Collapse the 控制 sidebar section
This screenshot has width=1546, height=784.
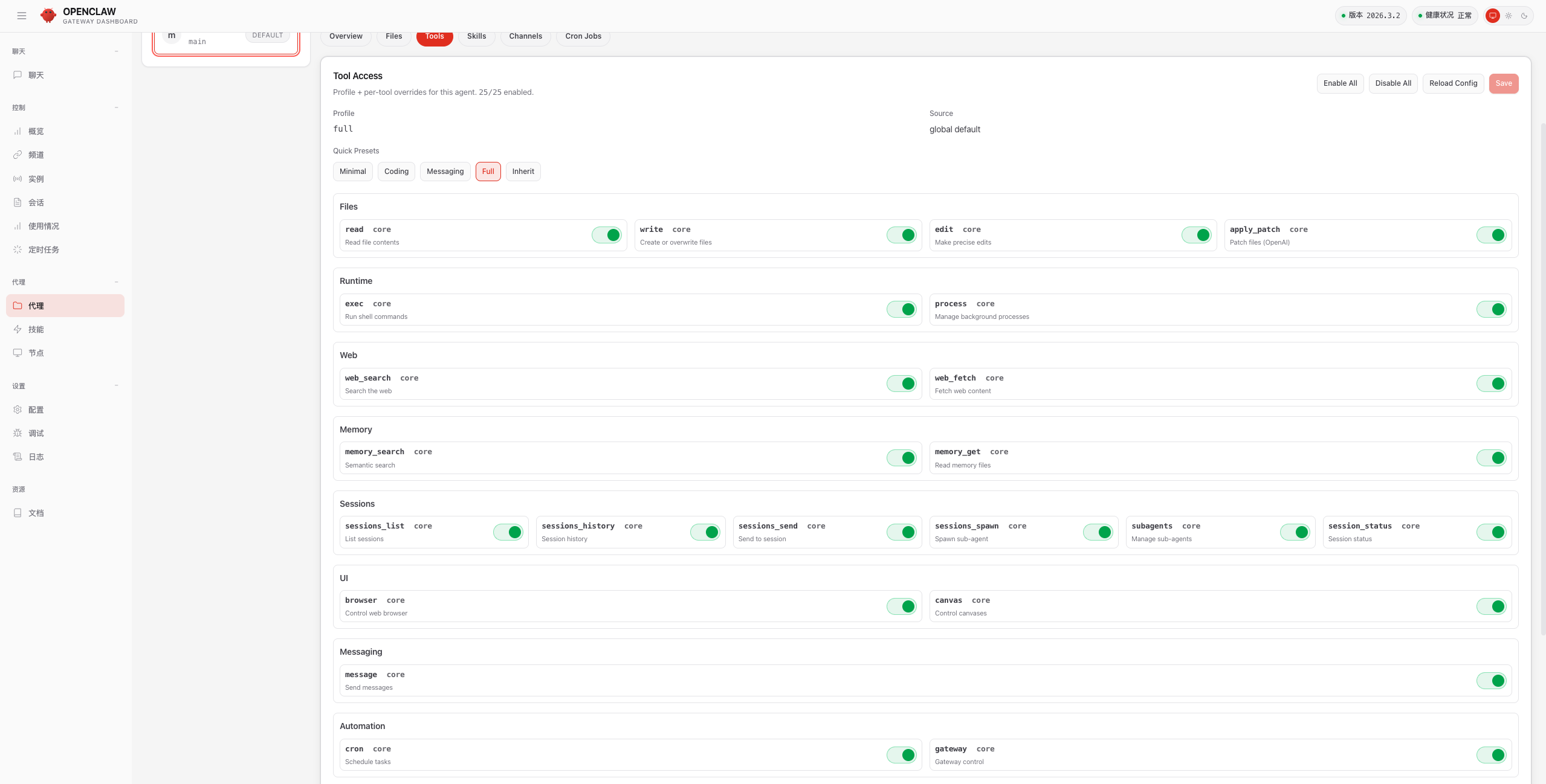(x=116, y=108)
